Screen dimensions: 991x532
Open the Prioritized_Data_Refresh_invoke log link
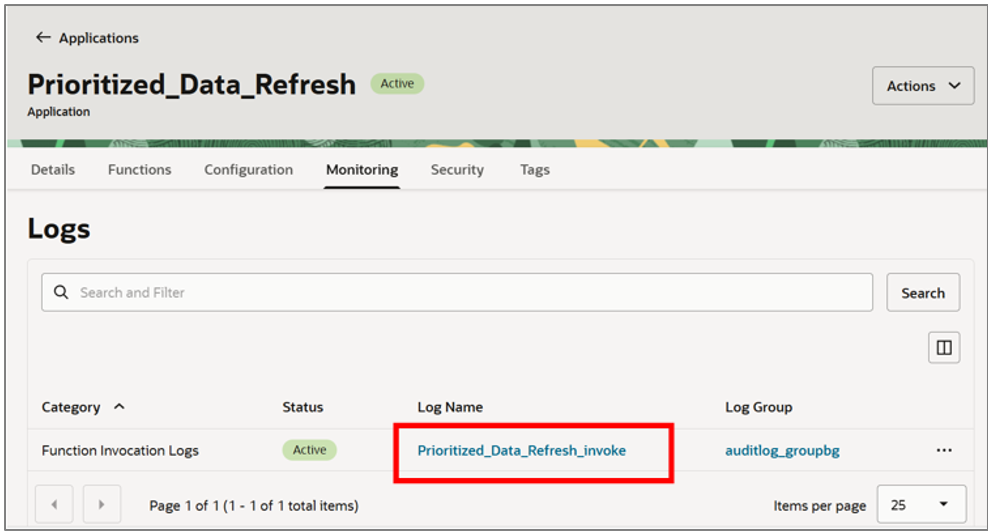(521, 451)
